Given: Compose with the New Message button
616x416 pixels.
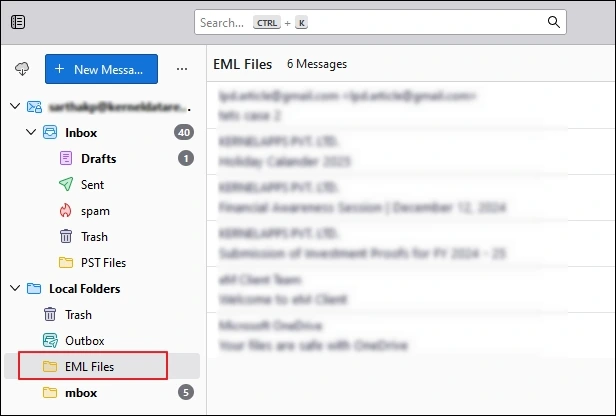Looking at the screenshot, I should tap(101, 69).
